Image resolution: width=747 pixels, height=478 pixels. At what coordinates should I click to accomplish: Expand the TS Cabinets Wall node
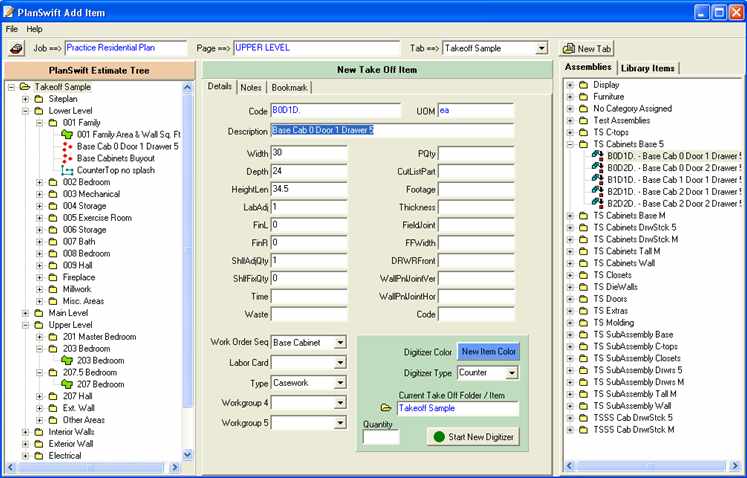(x=570, y=263)
